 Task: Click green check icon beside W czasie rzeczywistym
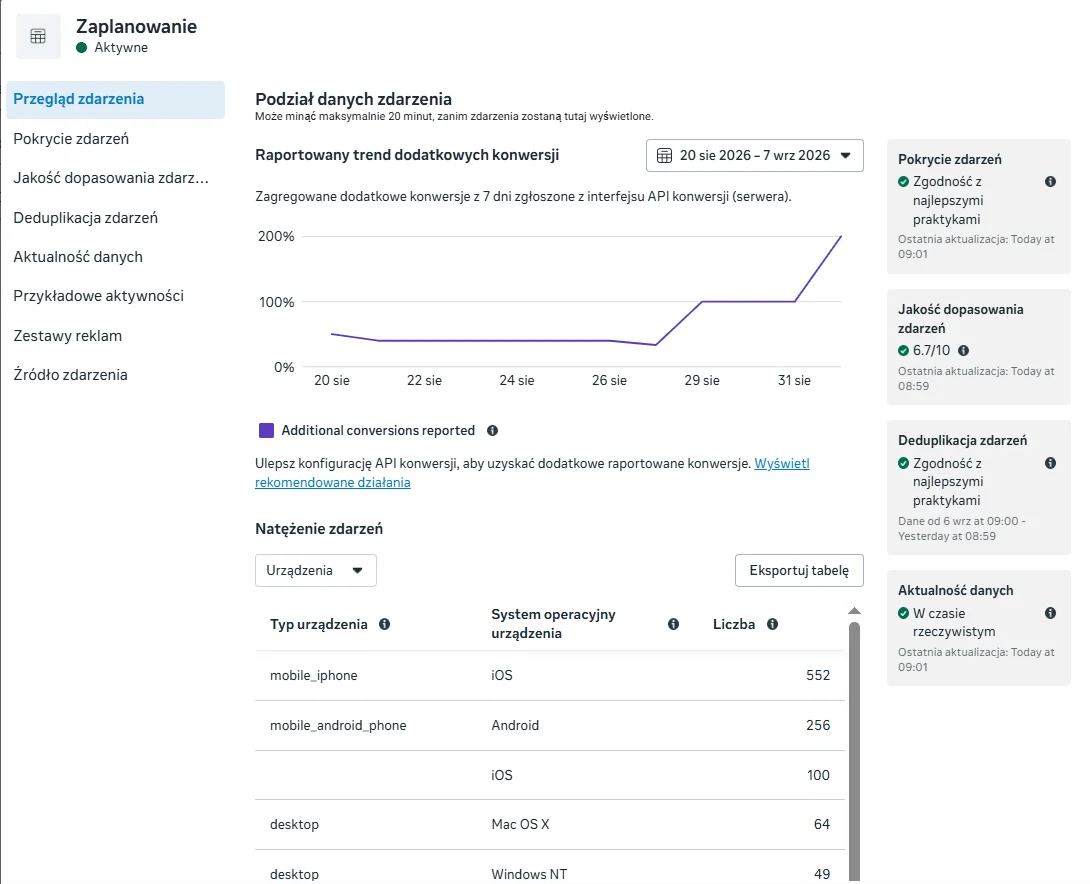904,613
